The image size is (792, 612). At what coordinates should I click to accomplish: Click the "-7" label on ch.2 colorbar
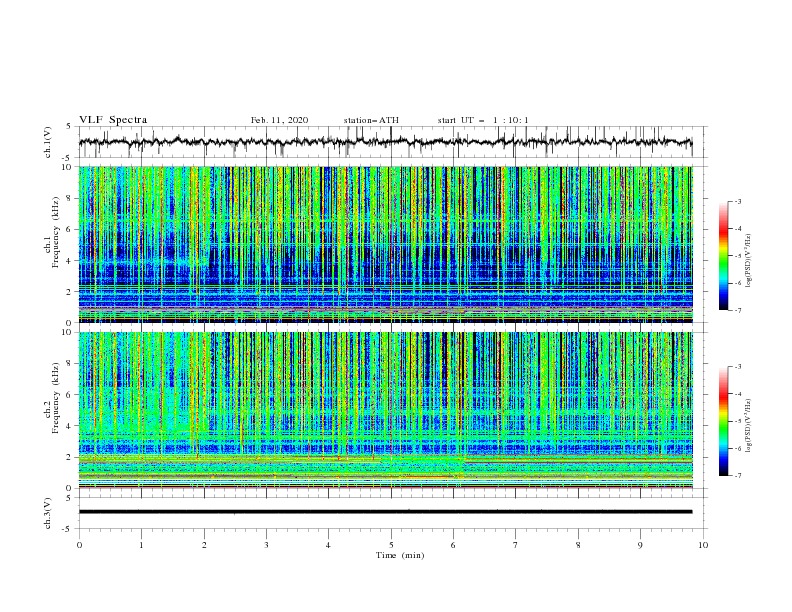pyautogui.click(x=738, y=475)
